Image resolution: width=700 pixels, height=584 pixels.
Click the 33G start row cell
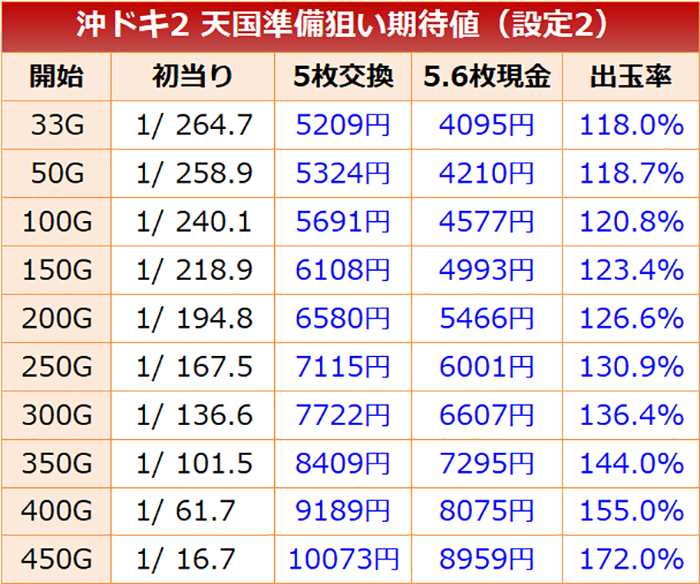pos(57,125)
